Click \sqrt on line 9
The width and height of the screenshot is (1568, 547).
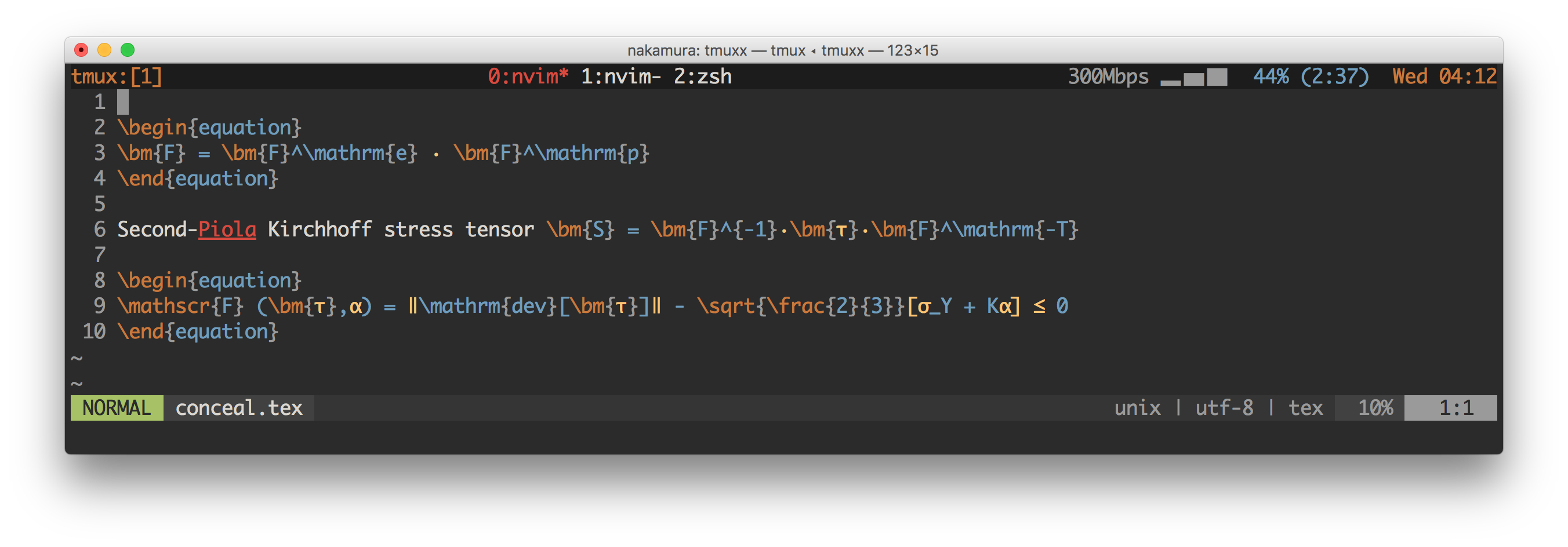point(725,306)
